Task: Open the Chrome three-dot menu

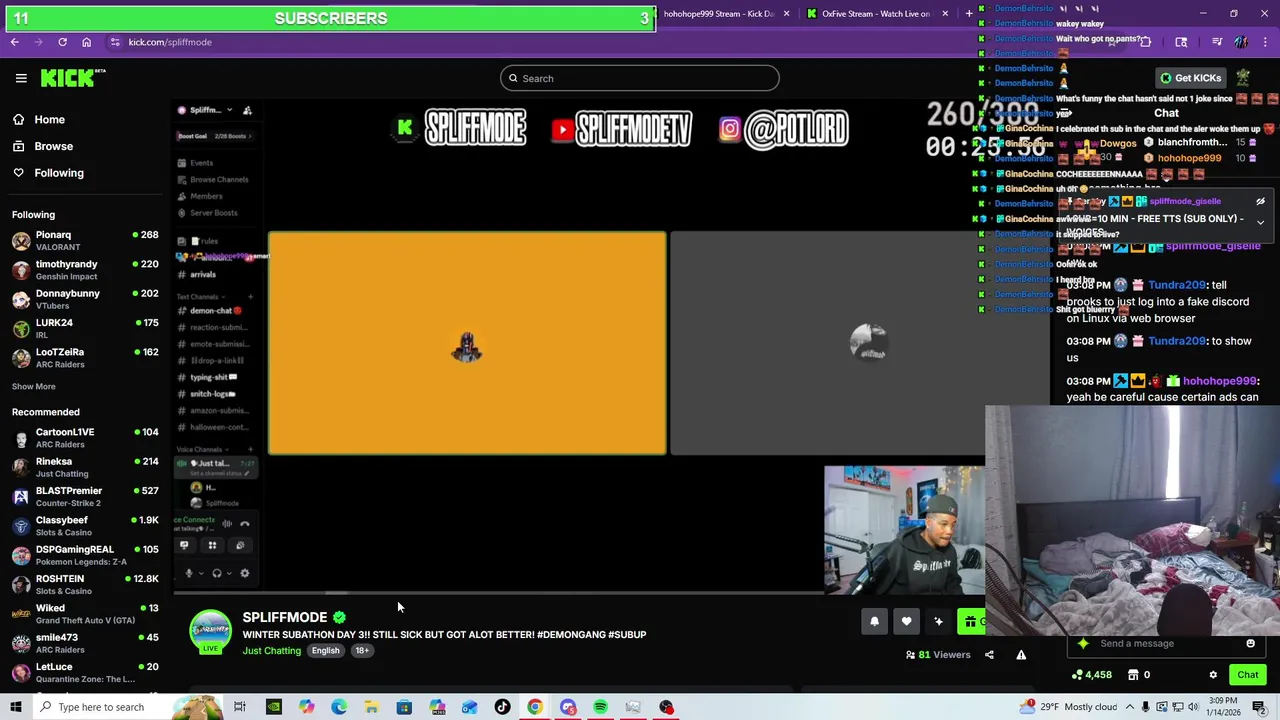Action: click(x=1263, y=42)
